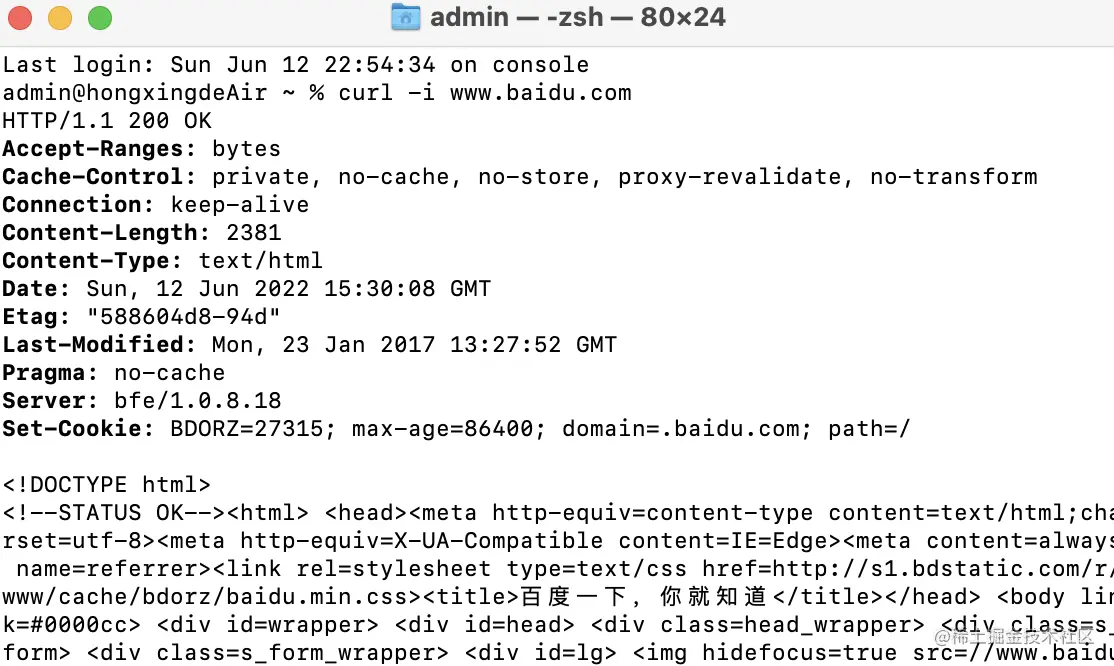Click 'text/html' Content-Type value

point(261,261)
